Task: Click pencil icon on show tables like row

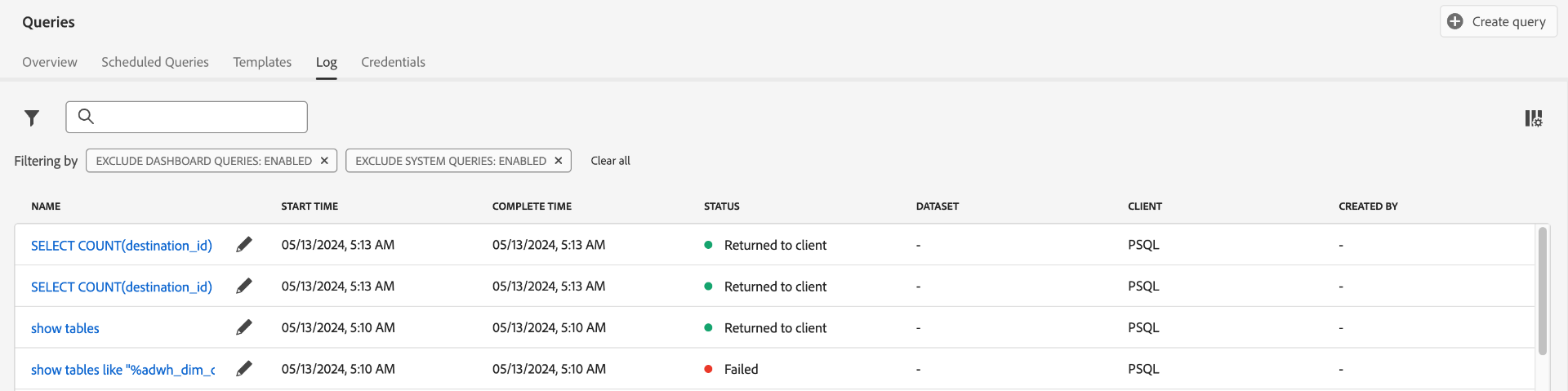Action: point(244,369)
